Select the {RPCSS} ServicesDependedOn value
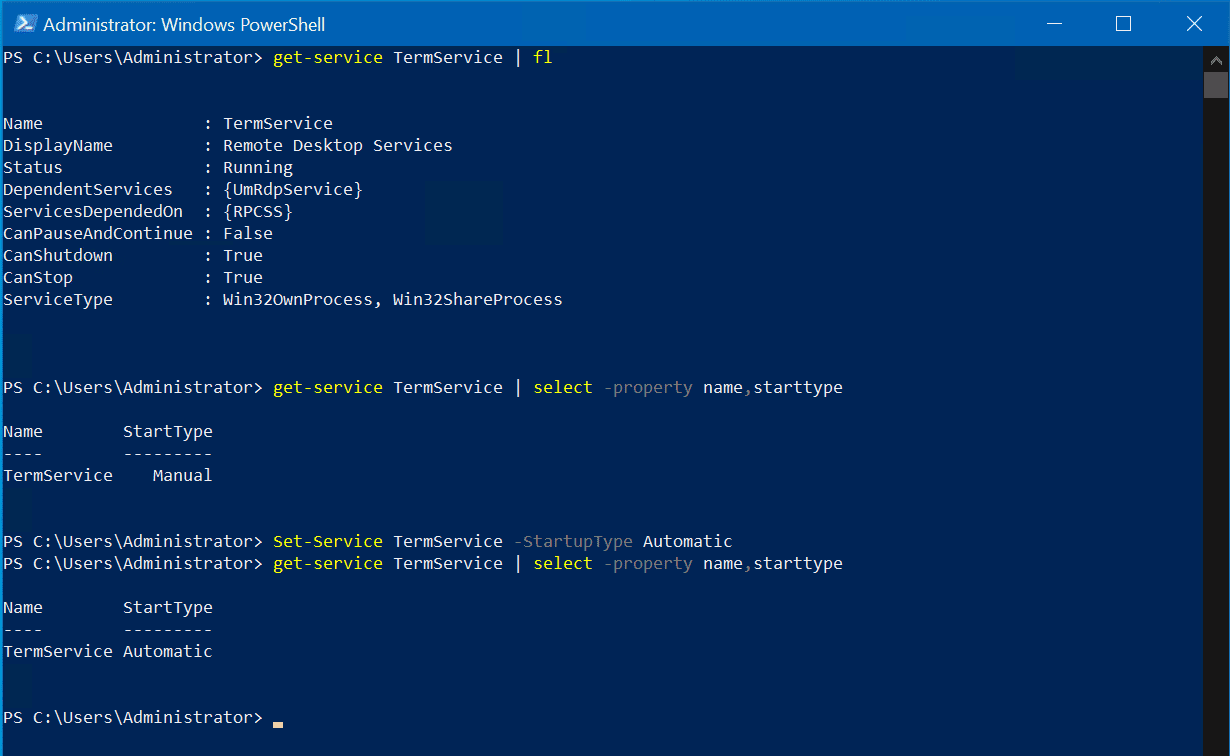Viewport: 1230px width, 756px height. [x=257, y=211]
